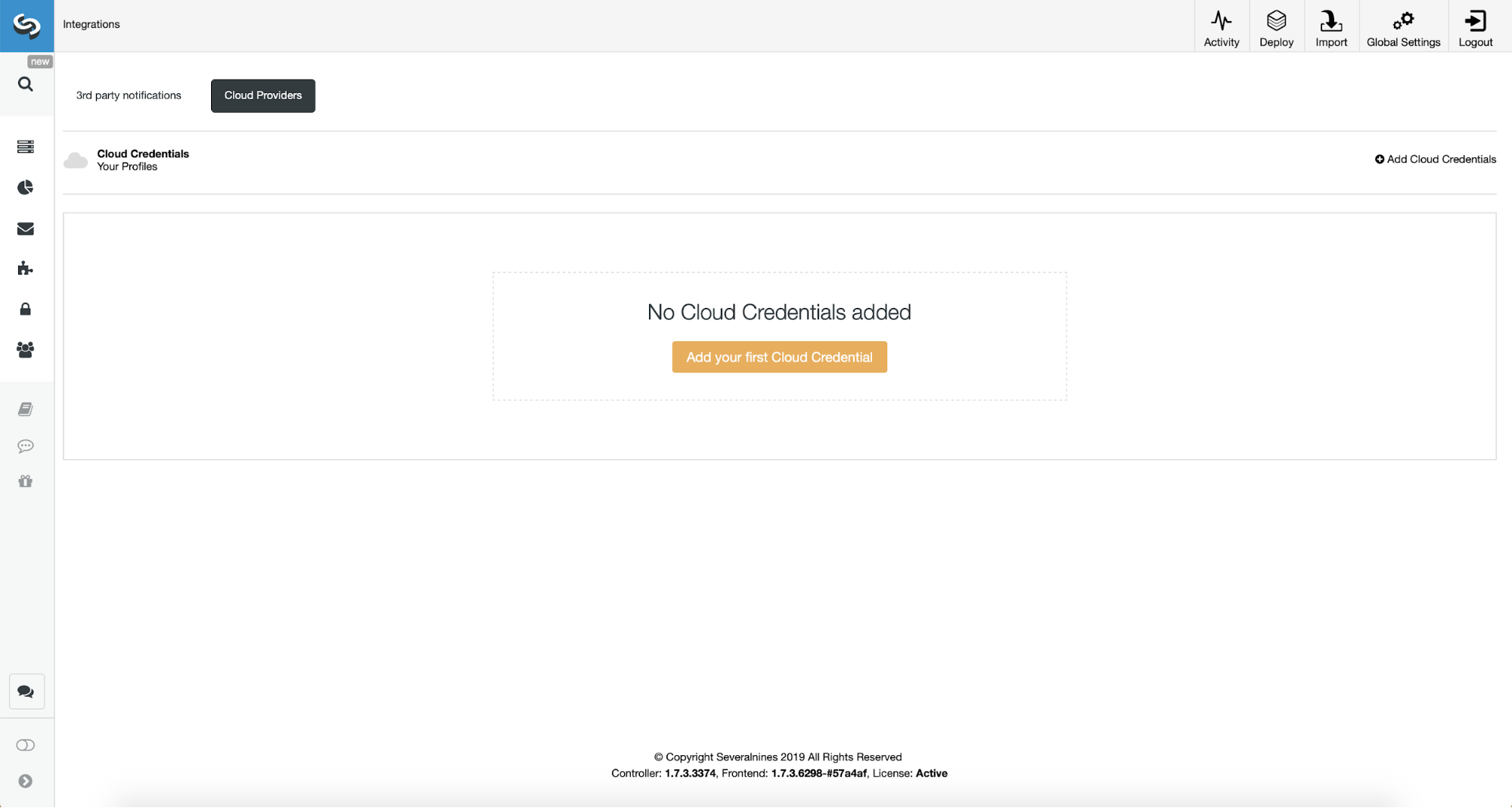Image resolution: width=1512 pixels, height=808 pixels.
Task: Click the Controller version text in footer
Action: (x=663, y=773)
